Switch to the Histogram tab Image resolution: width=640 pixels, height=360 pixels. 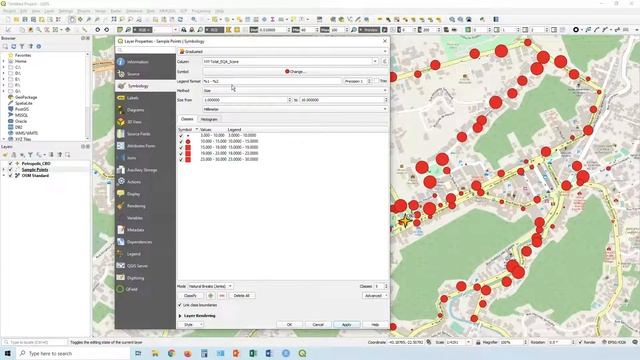(x=209, y=119)
